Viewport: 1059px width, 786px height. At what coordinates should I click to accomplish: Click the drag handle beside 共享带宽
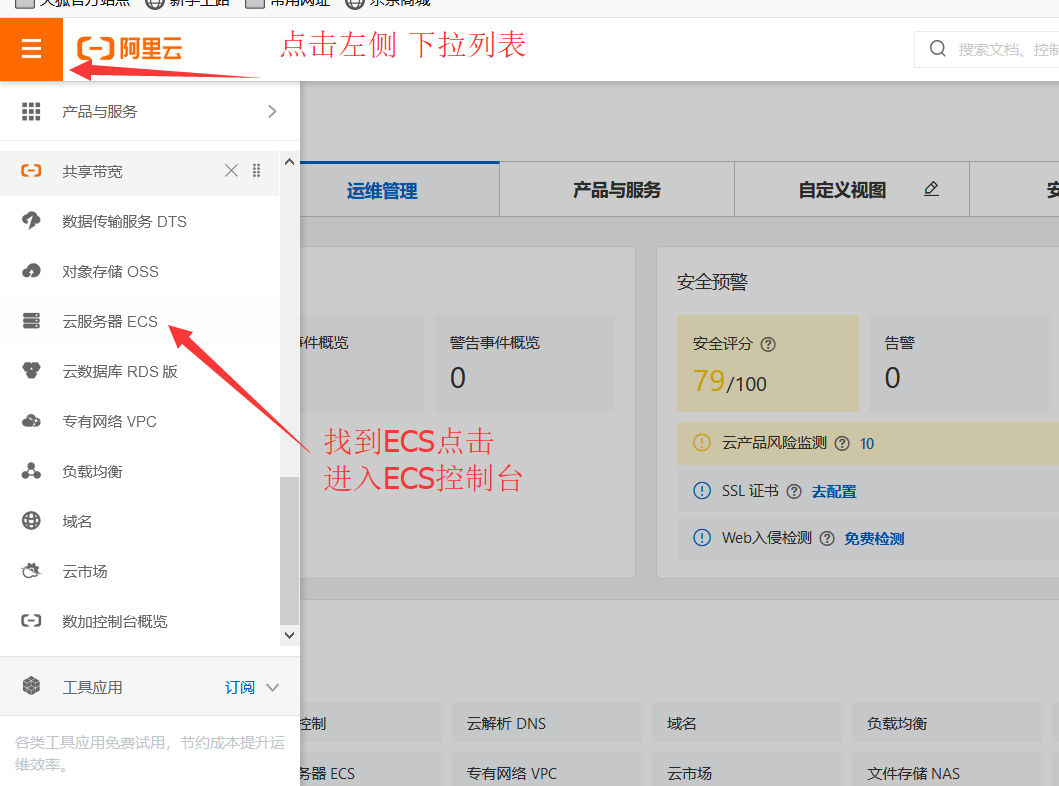pyautogui.click(x=257, y=171)
